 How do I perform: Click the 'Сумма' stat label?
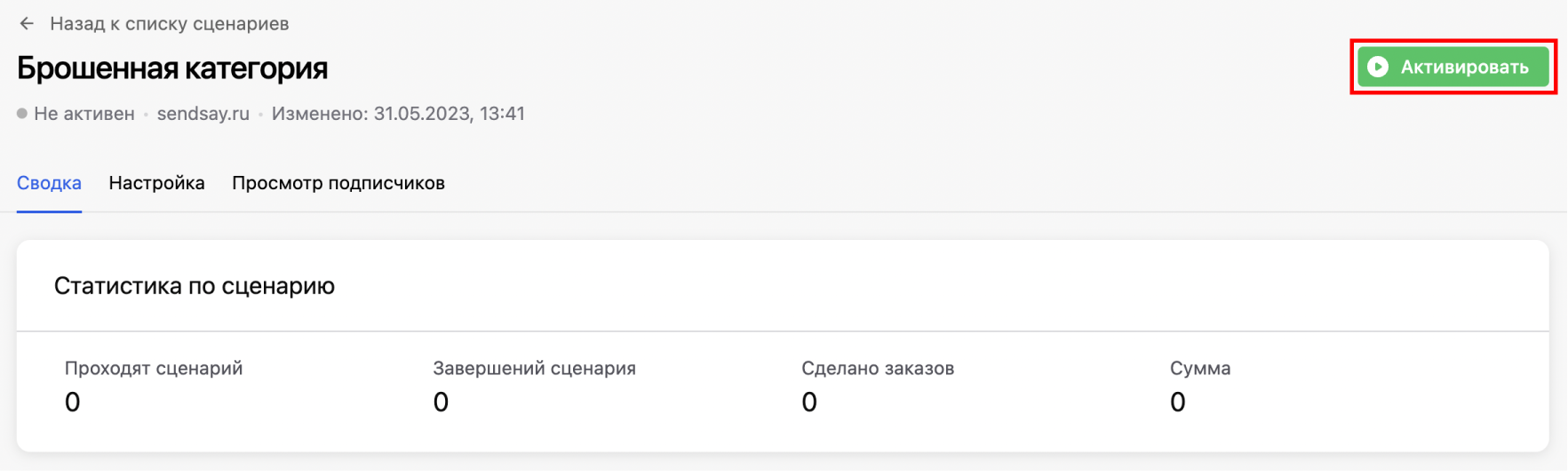tap(1200, 368)
